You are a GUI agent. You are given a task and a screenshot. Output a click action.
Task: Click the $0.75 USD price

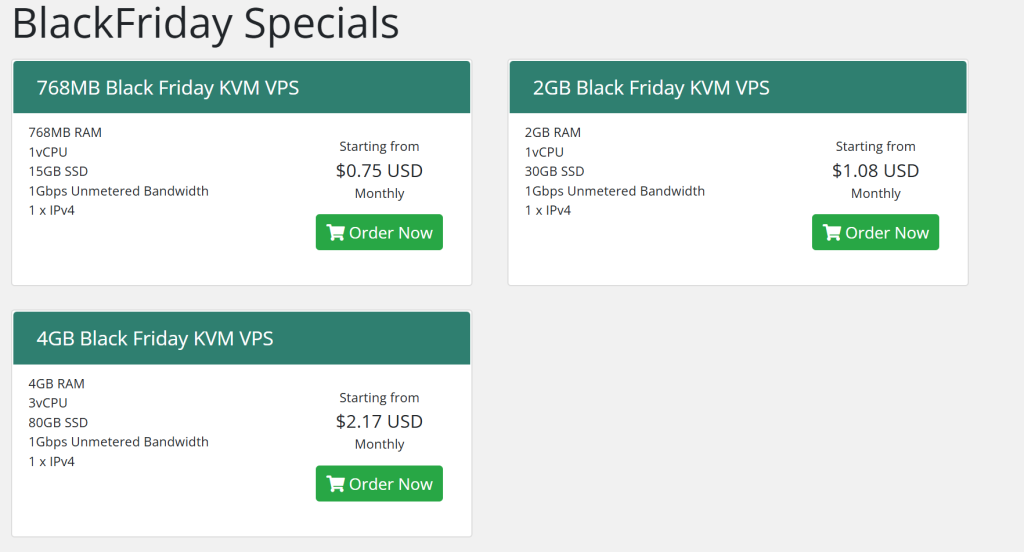tap(379, 170)
